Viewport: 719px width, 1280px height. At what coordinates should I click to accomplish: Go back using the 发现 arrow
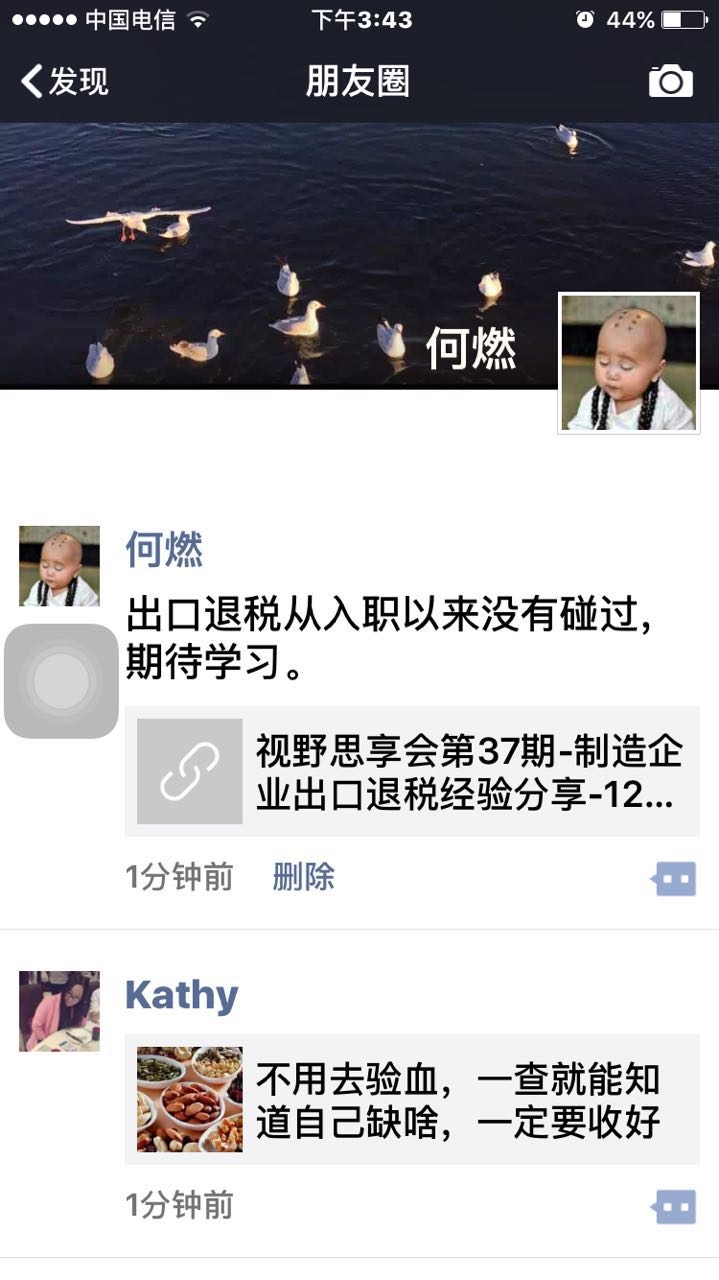point(65,81)
